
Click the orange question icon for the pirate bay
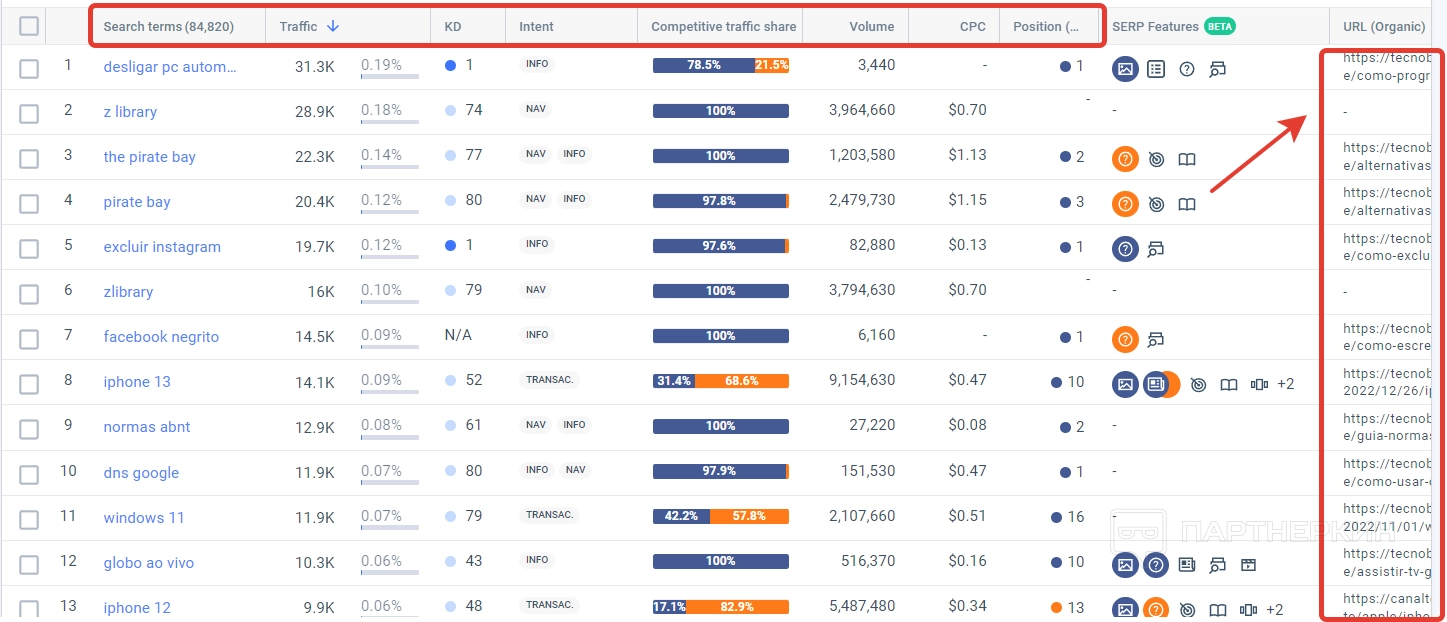(1125, 159)
